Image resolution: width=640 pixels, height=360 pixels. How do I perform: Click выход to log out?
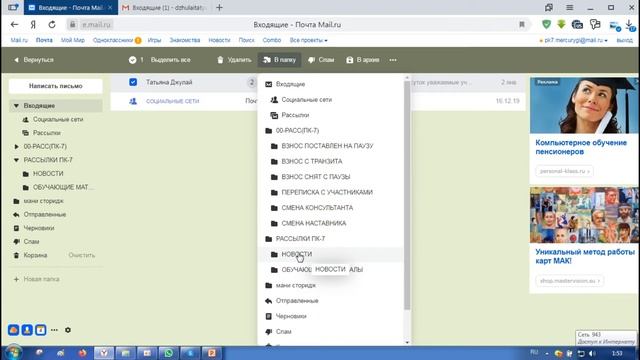[x=624, y=40]
